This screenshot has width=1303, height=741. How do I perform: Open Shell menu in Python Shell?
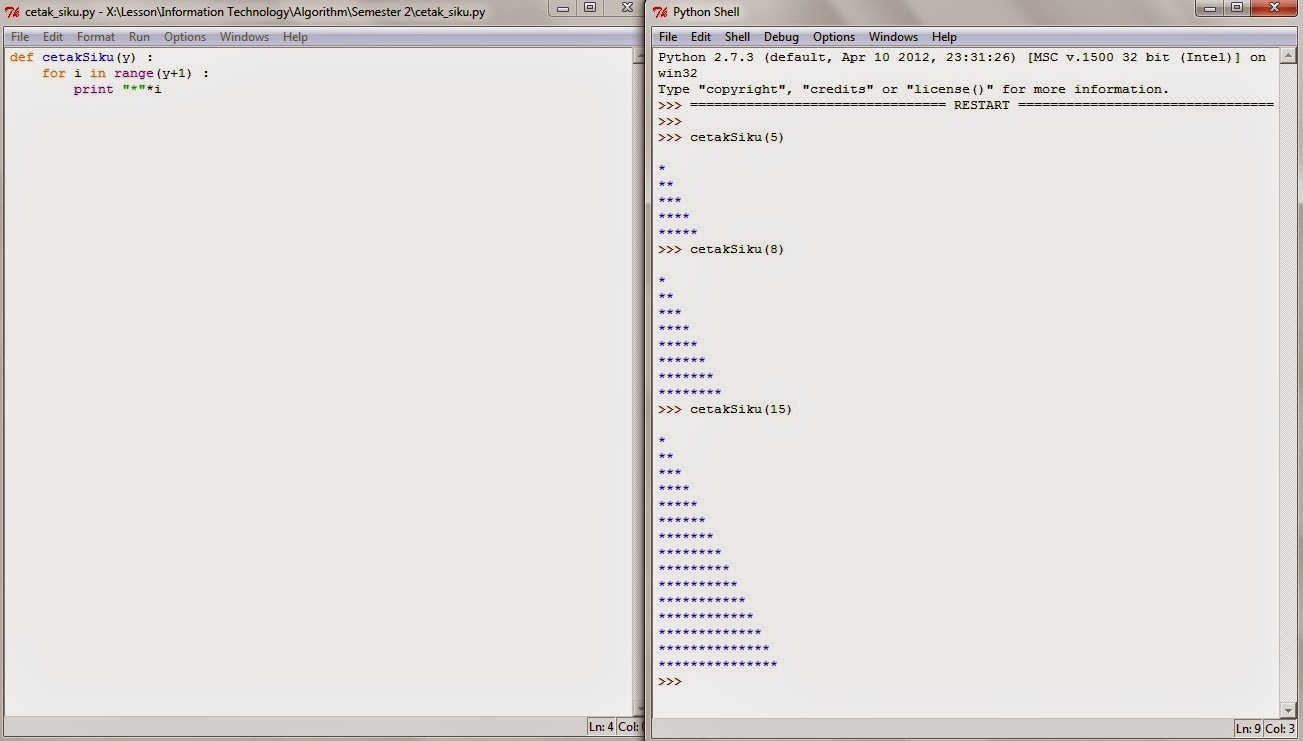(x=738, y=37)
